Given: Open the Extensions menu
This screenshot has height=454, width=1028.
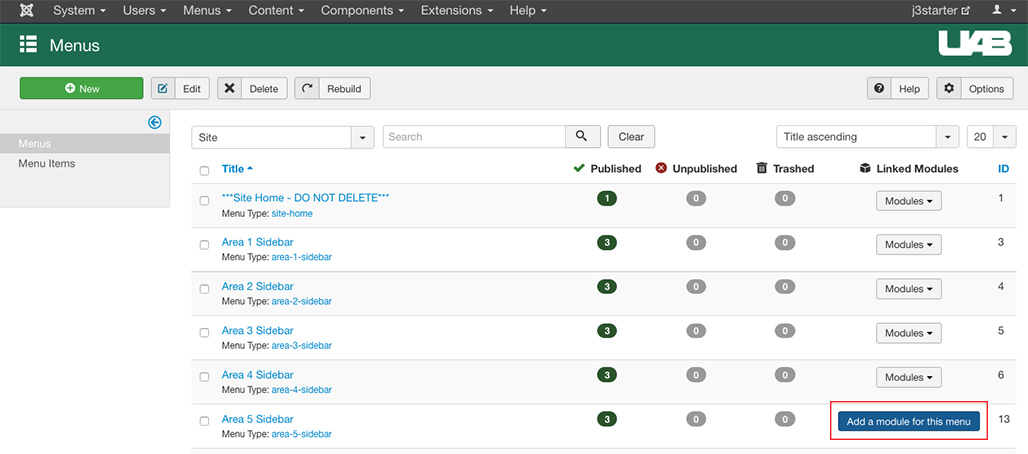Looking at the screenshot, I should (x=458, y=11).
